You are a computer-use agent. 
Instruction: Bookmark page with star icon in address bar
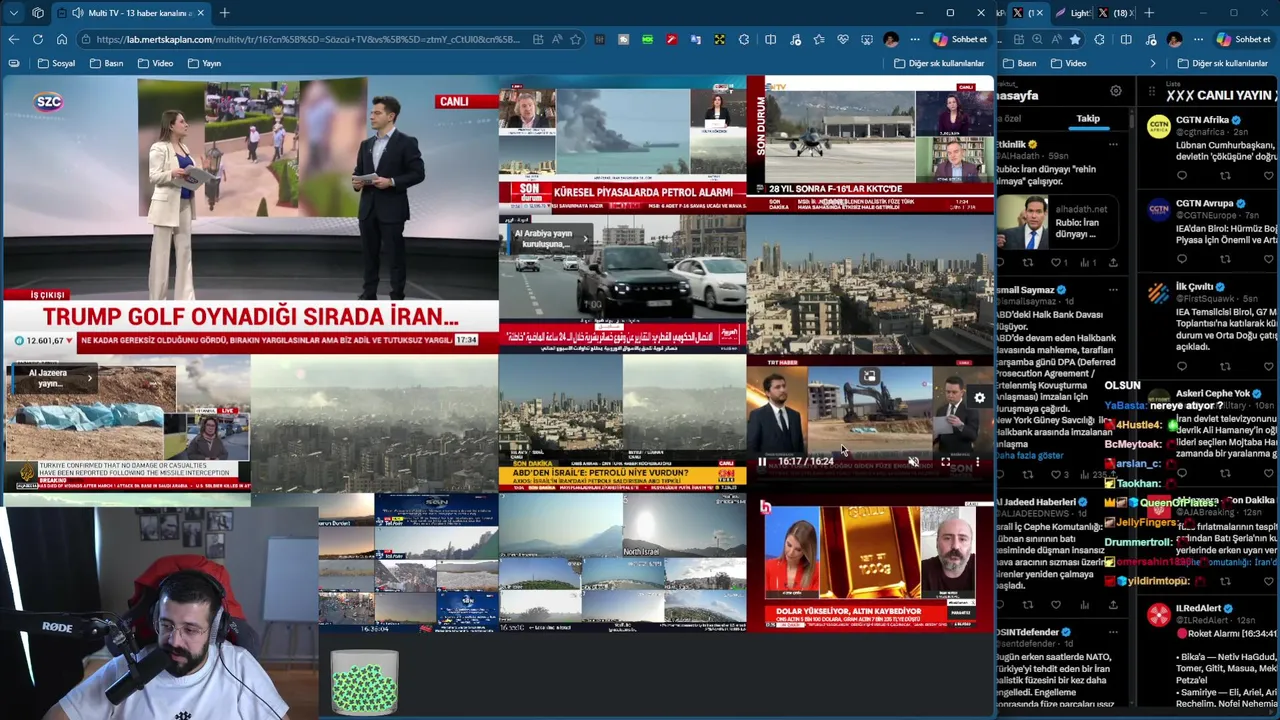(x=576, y=39)
